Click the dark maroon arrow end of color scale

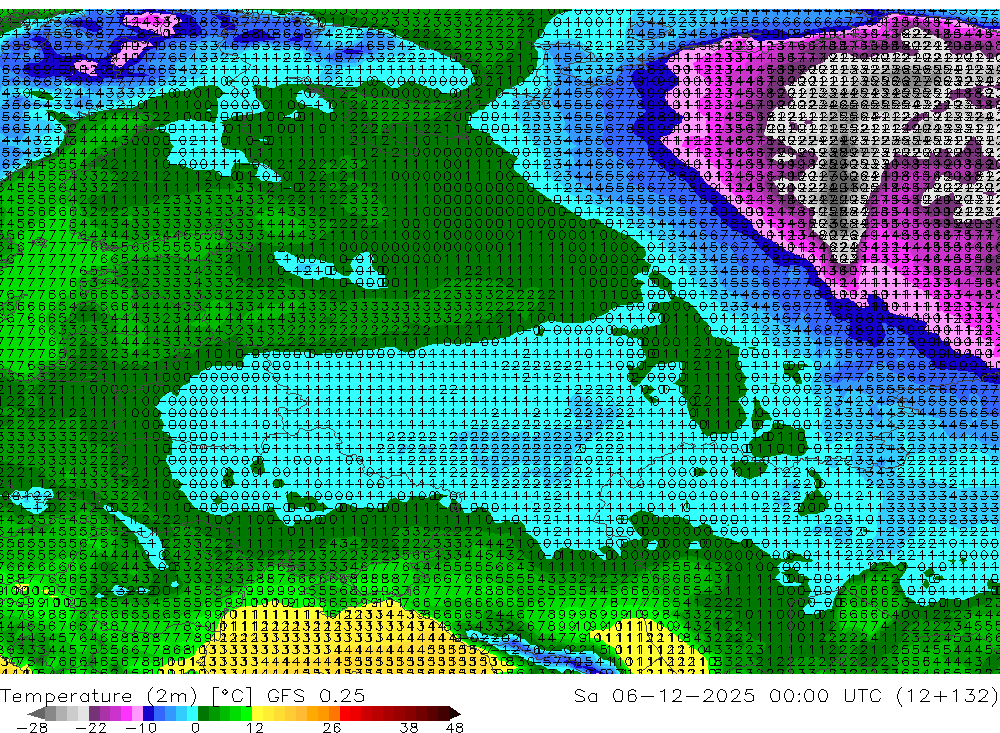(x=453, y=713)
